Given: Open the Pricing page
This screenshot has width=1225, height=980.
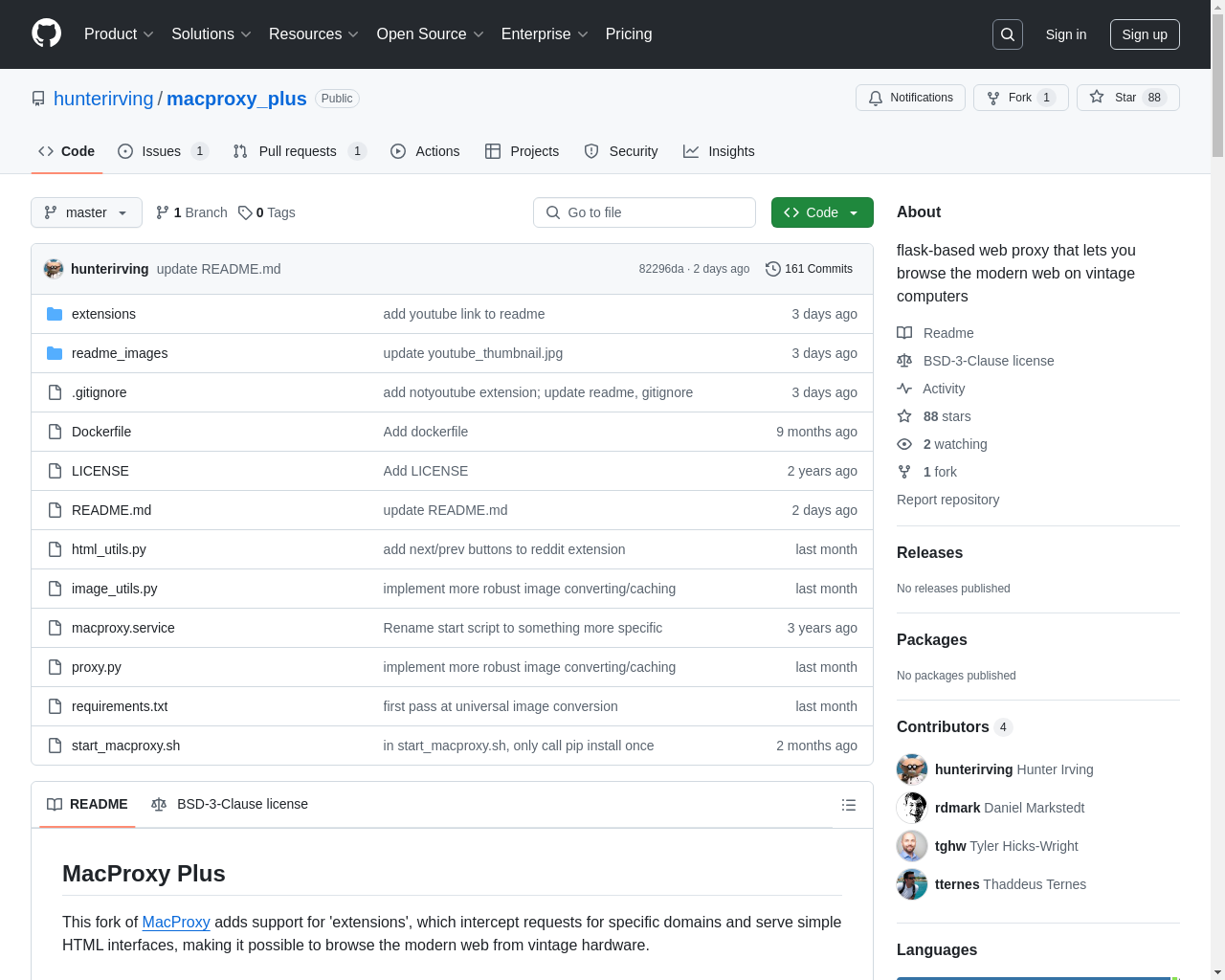Looking at the screenshot, I should point(629,34).
